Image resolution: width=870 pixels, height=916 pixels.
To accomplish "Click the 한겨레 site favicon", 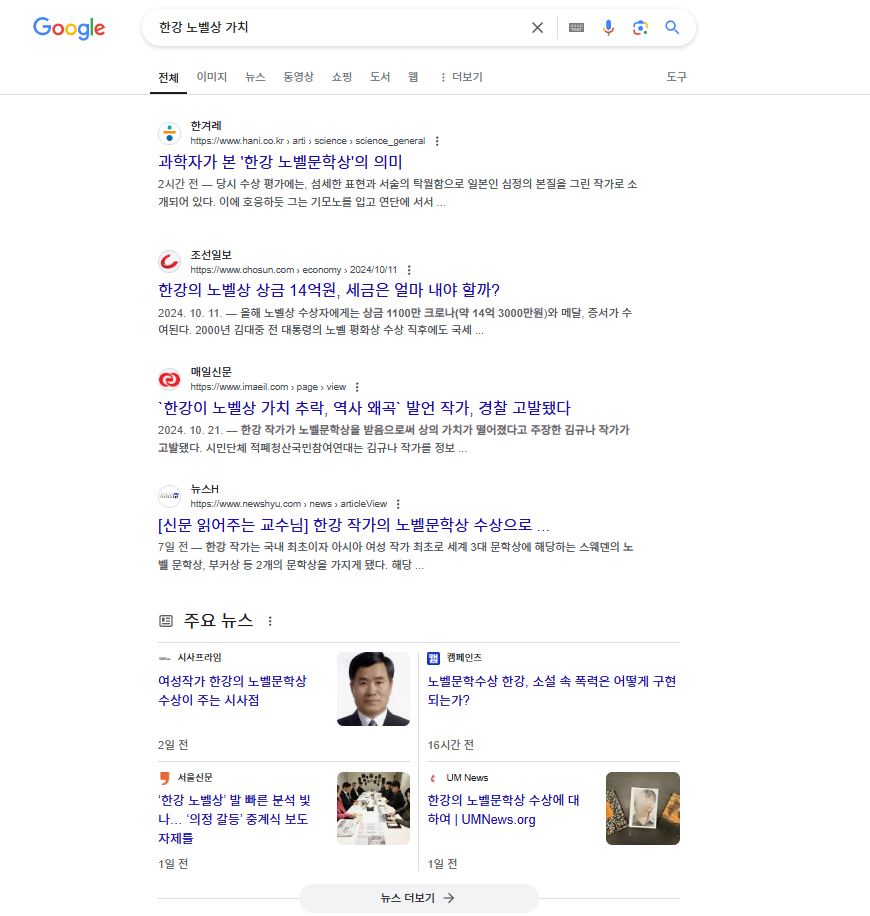I will pyautogui.click(x=169, y=133).
